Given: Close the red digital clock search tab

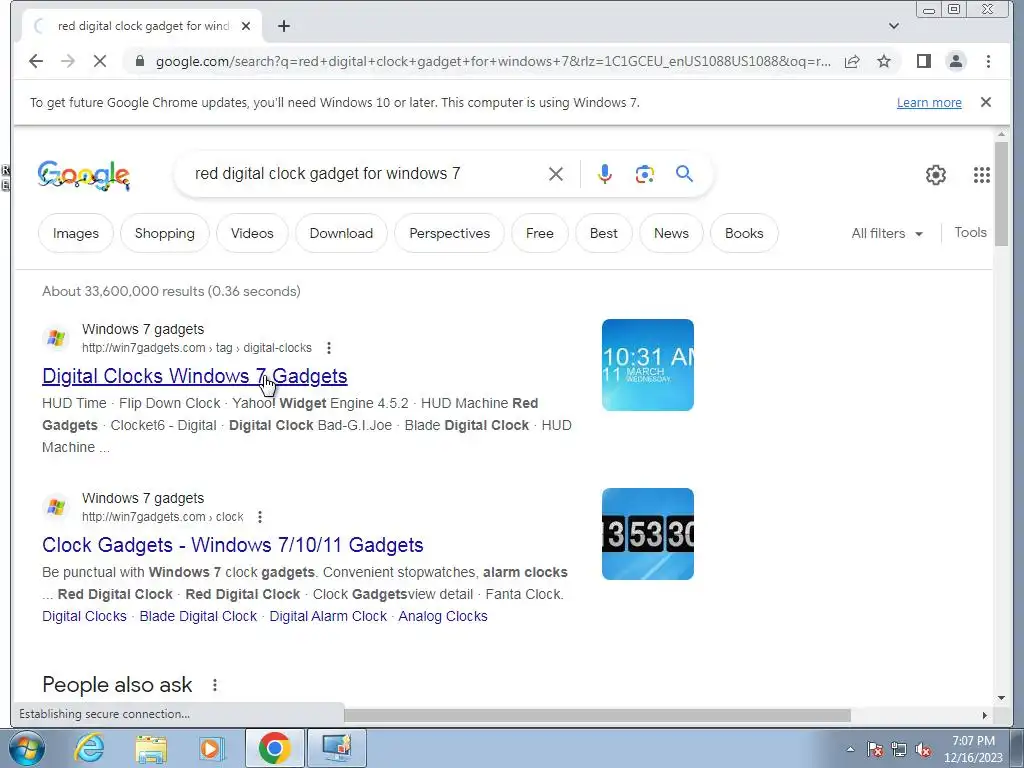Looking at the screenshot, I should coord(246,26).
